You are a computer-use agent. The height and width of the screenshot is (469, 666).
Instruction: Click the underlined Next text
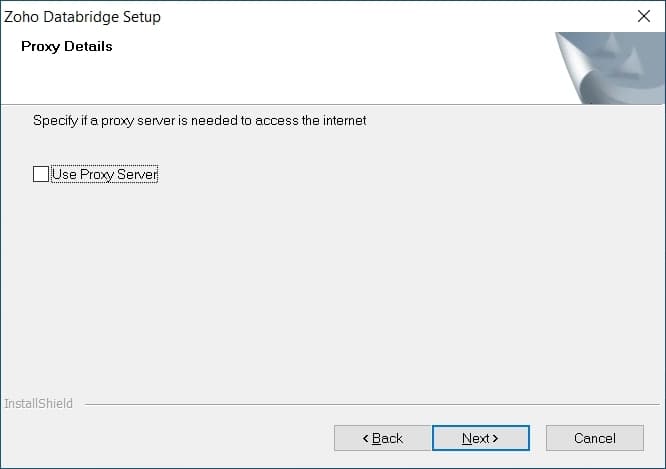point(476,438)
